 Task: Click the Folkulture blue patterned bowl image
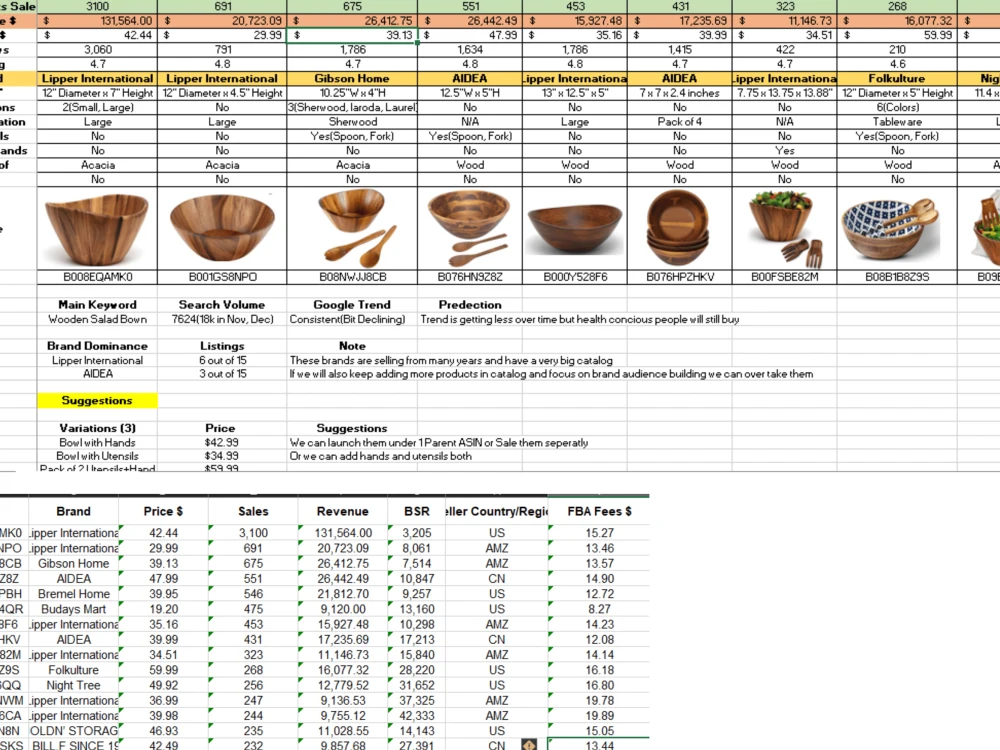[x=890, y=228]
